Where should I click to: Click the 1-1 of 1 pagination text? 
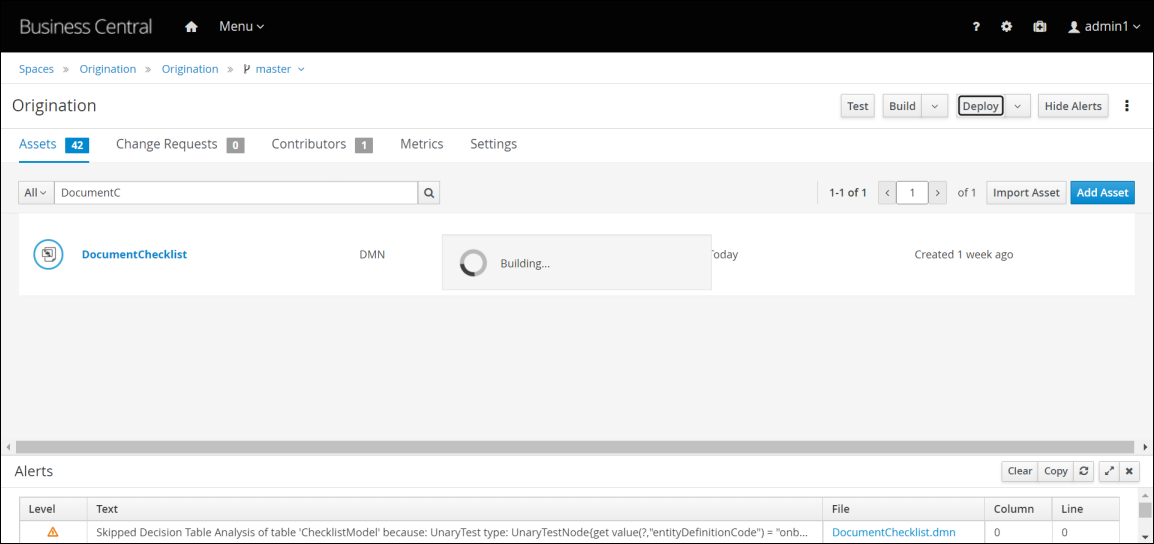(x=848, y=193)
